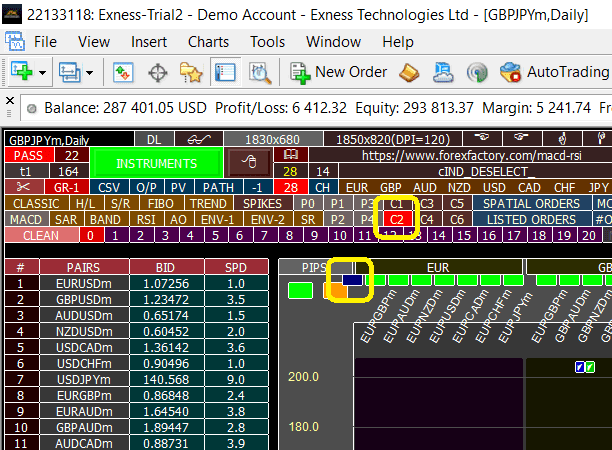The image size is (612, 450).
Task: Select the 1830x680 size button
Action: (272, 139)
